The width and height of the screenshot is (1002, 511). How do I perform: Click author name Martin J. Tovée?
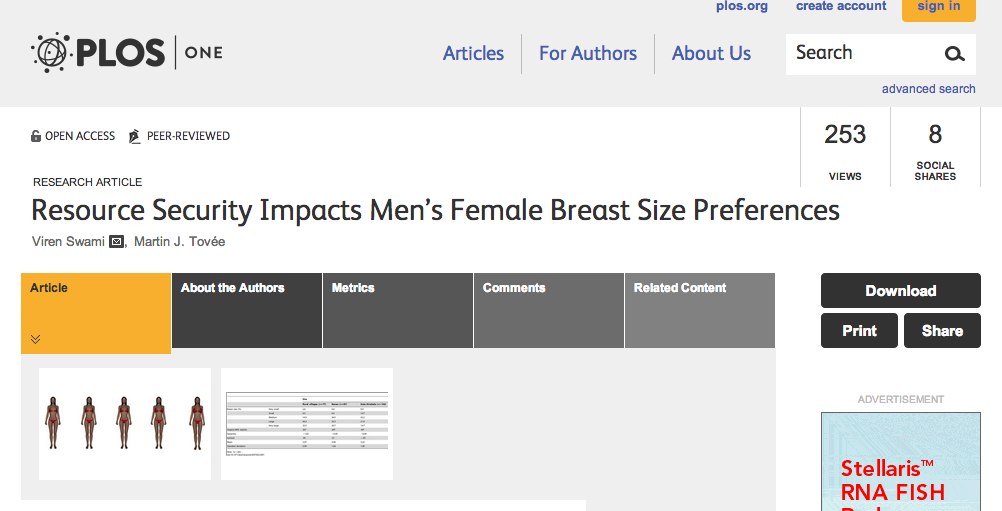tap(180, 241)
